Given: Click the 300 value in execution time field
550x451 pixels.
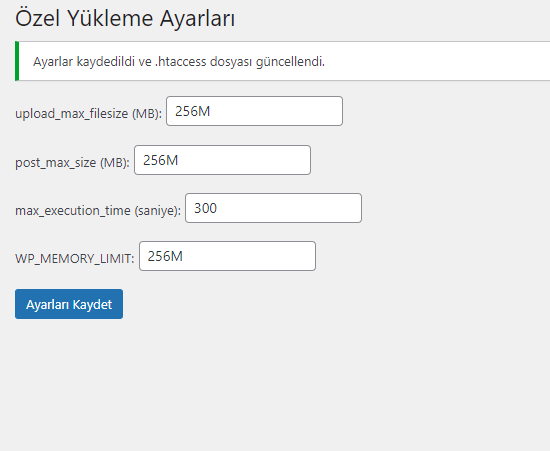Looking at the screenshot, I should (x=206, y=208).
